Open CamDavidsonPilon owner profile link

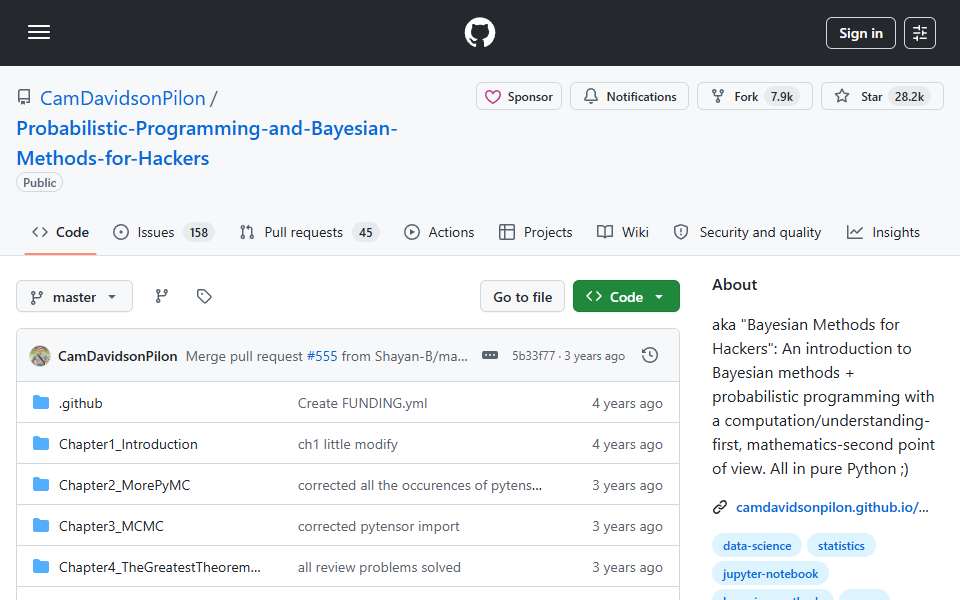click(x=122, y=98)
